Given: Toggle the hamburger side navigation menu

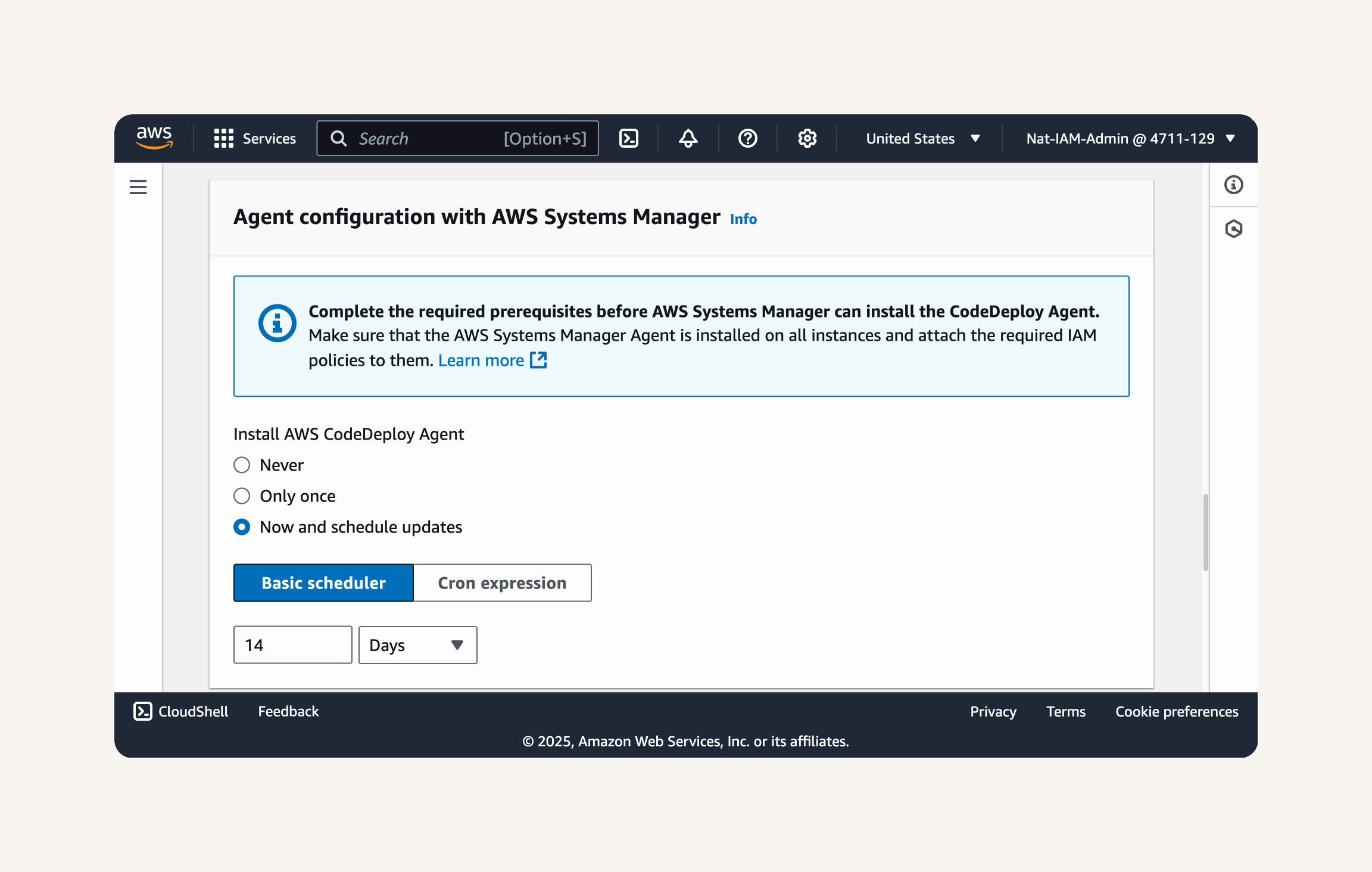Looking at the screenshot, I should tap(138, 187).
